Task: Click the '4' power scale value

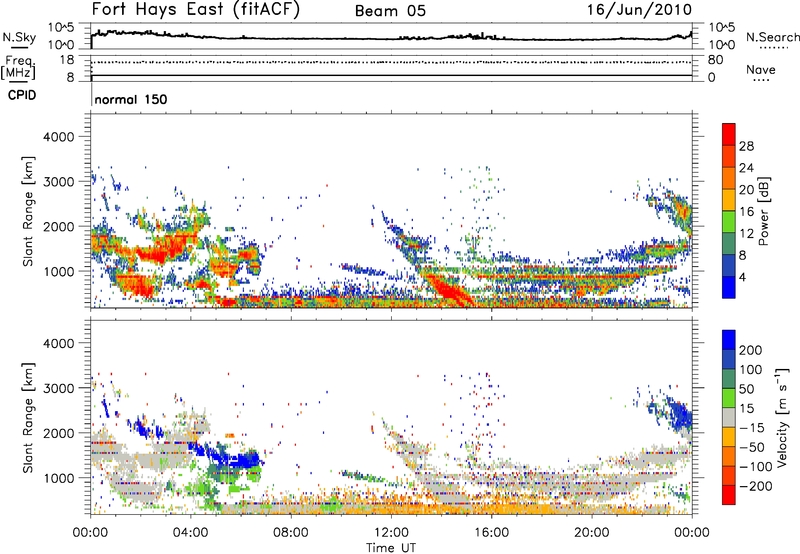Action: (743, 278)
